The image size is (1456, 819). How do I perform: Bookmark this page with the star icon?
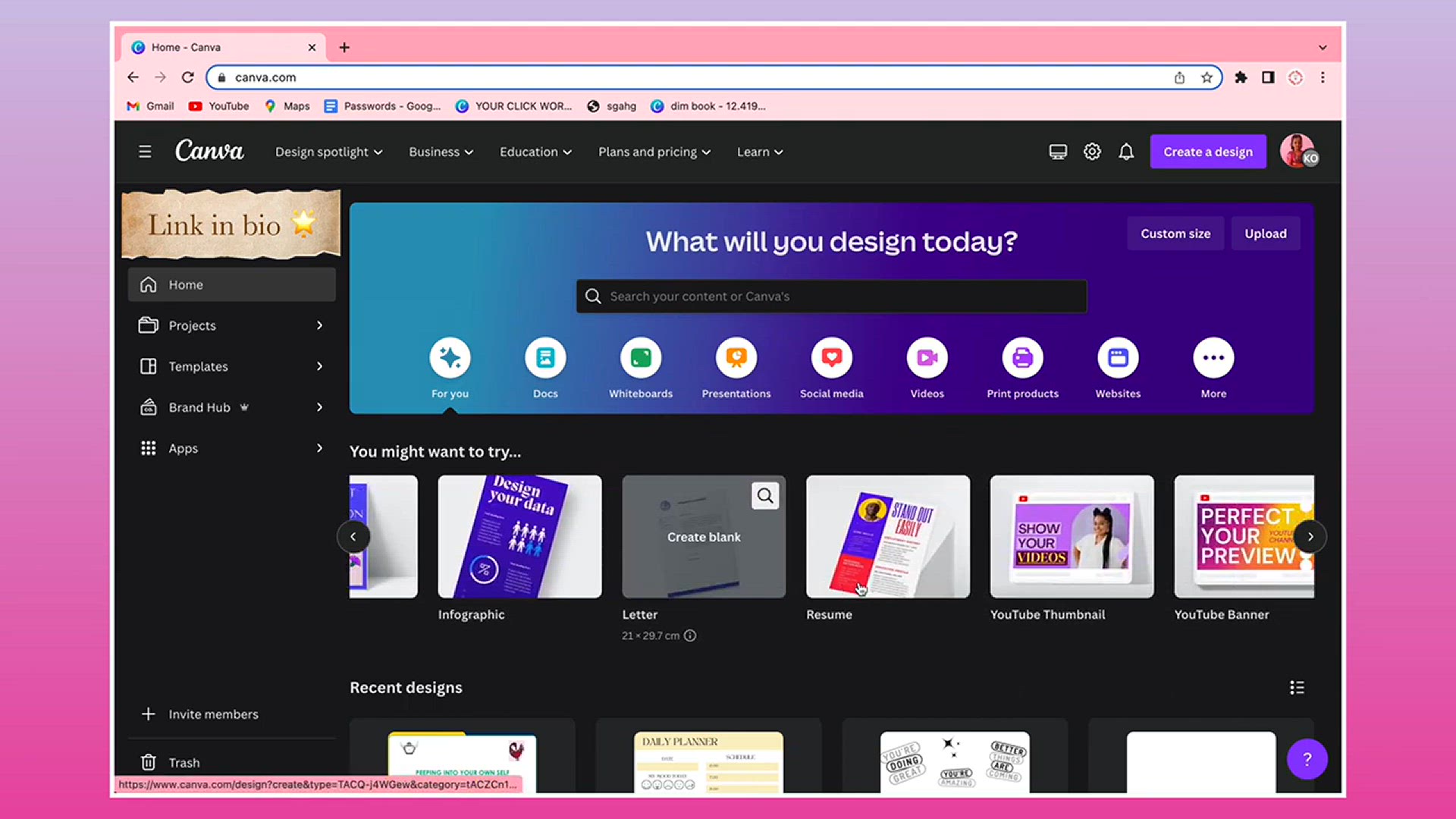(1207, 77)
